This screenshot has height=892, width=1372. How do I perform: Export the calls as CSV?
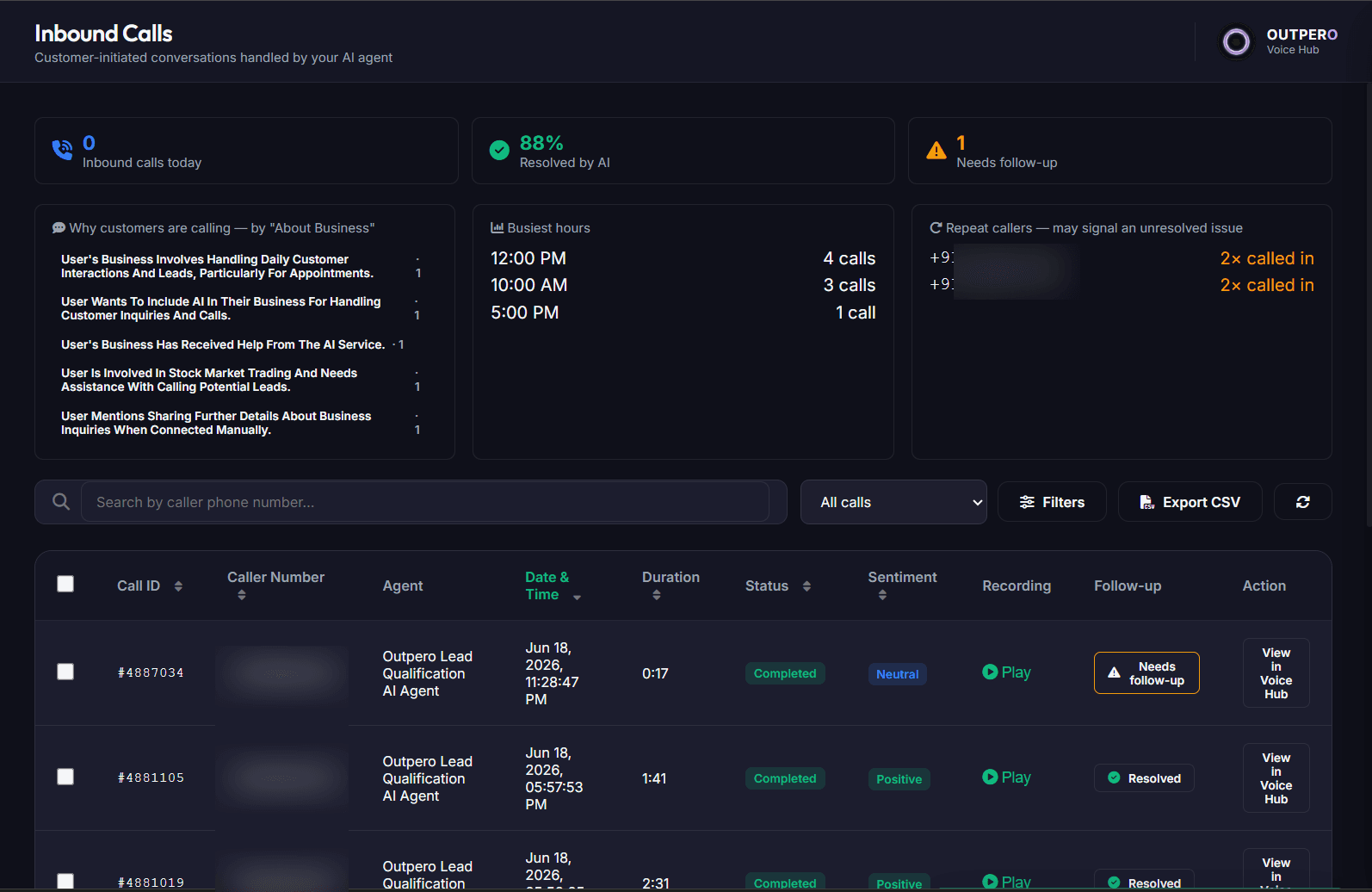click(1190, 502)
